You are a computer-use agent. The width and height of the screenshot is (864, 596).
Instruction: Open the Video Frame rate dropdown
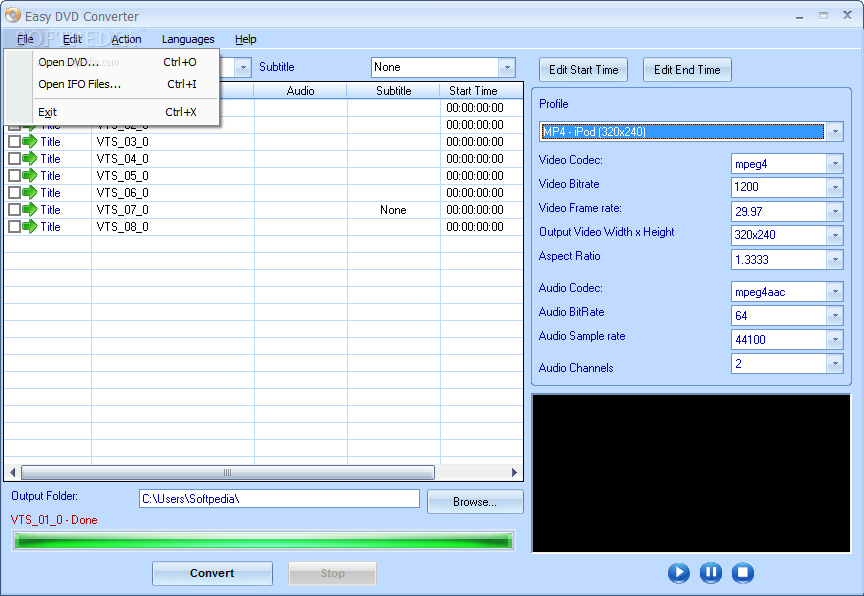click(835, 212)
